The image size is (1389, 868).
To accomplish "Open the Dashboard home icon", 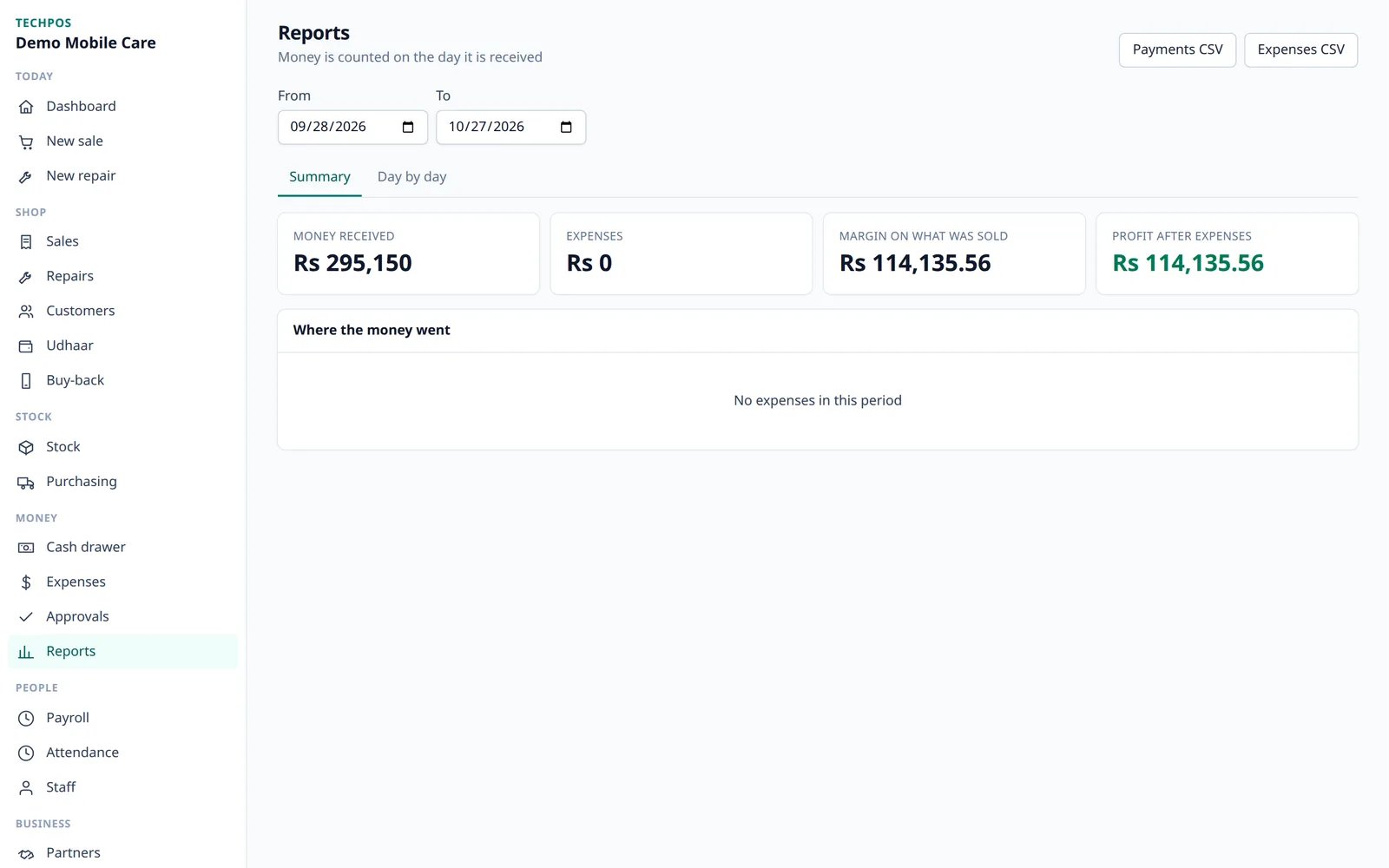I will (x=26, y=107).
